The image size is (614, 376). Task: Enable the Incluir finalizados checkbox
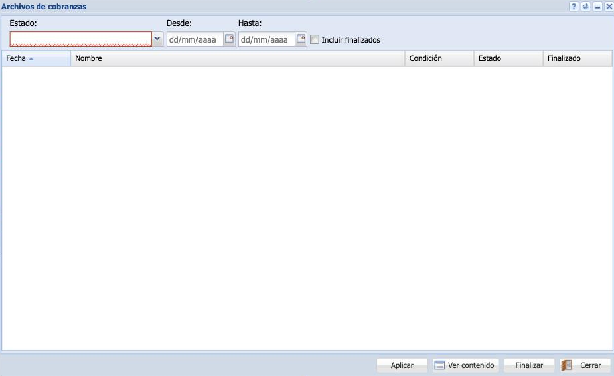coord(314,40)
